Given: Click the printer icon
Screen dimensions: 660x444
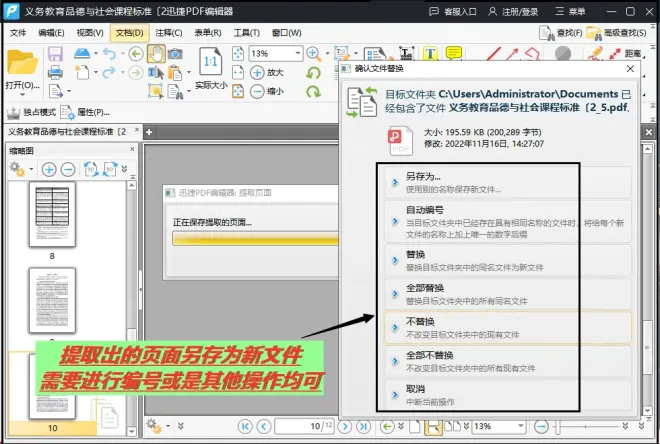Looking at the screenshot, I should click(x=55, y=72).
